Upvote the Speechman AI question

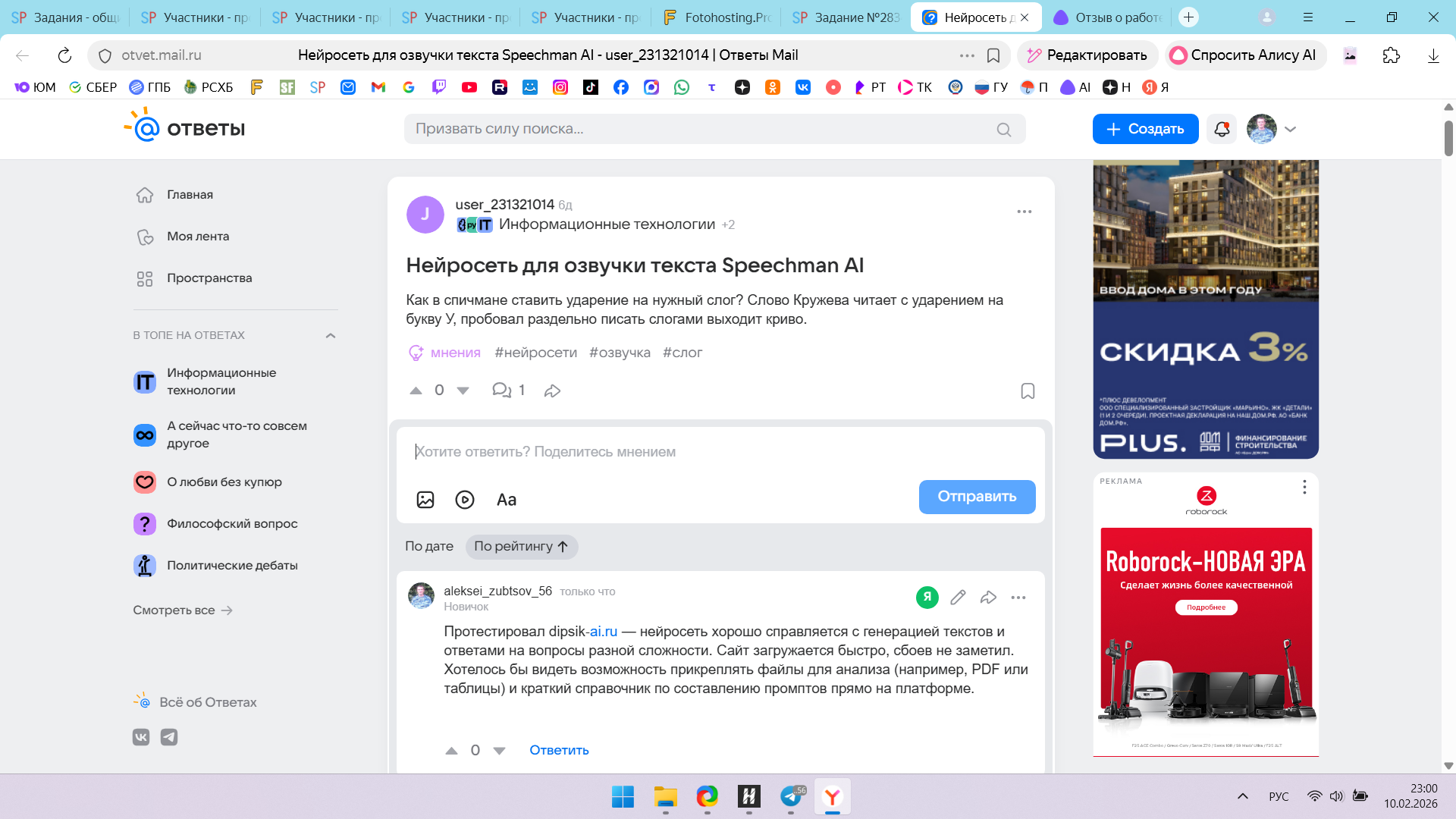coord(416,391)
